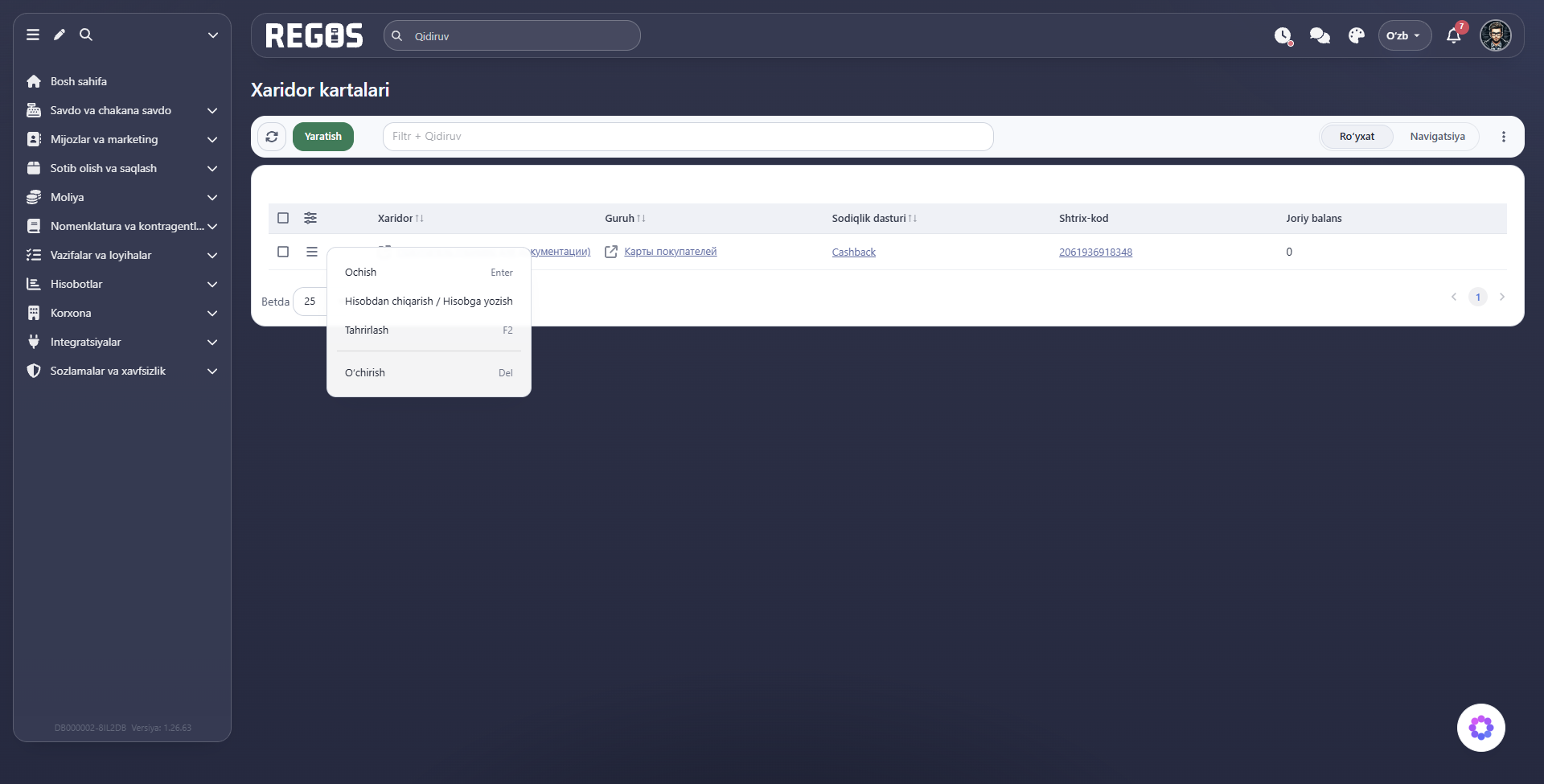Expand Mijozlar va marketing section
Screen dimensions: 1544x784
[x=122, y=139]
